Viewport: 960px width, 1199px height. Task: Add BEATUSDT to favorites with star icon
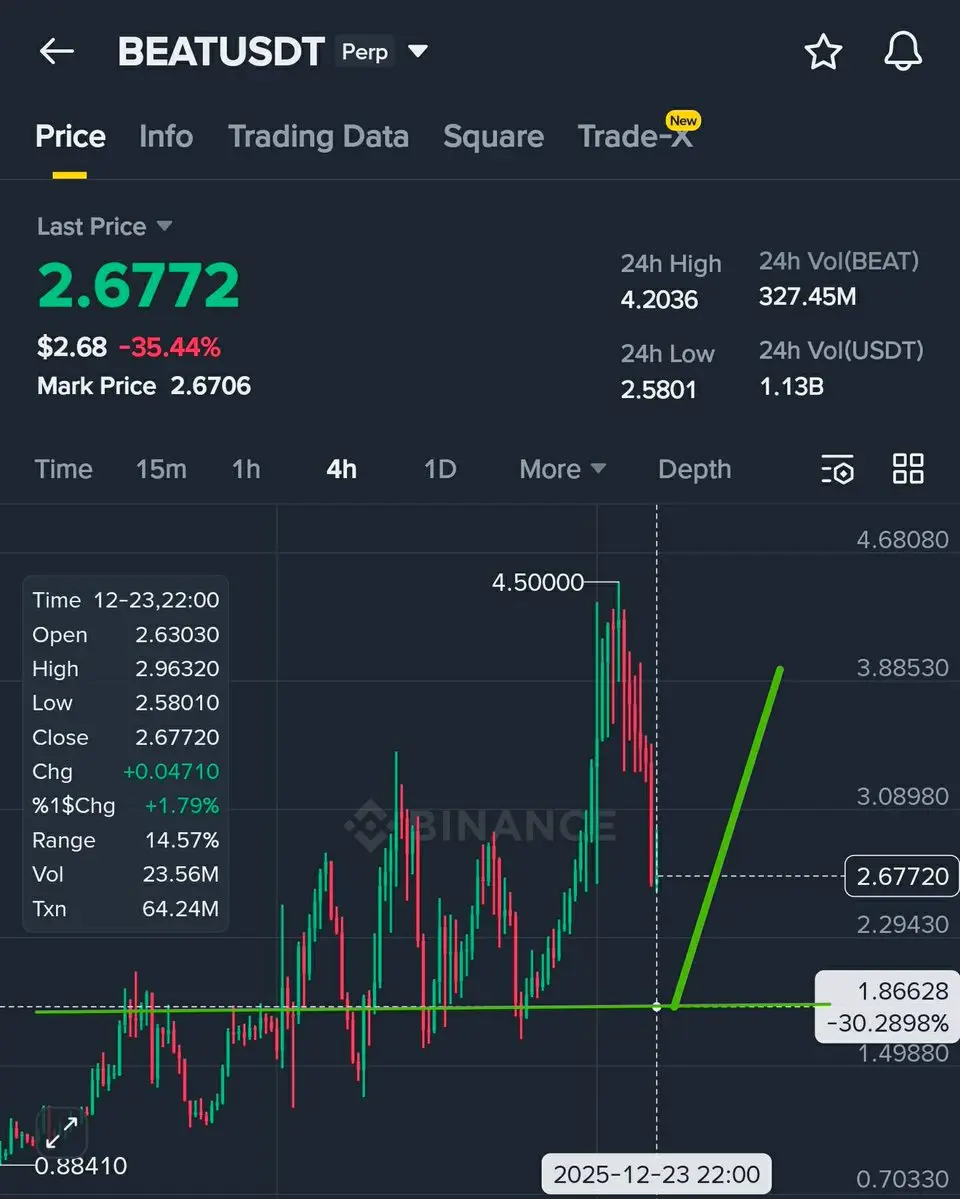tap(823, 52)
